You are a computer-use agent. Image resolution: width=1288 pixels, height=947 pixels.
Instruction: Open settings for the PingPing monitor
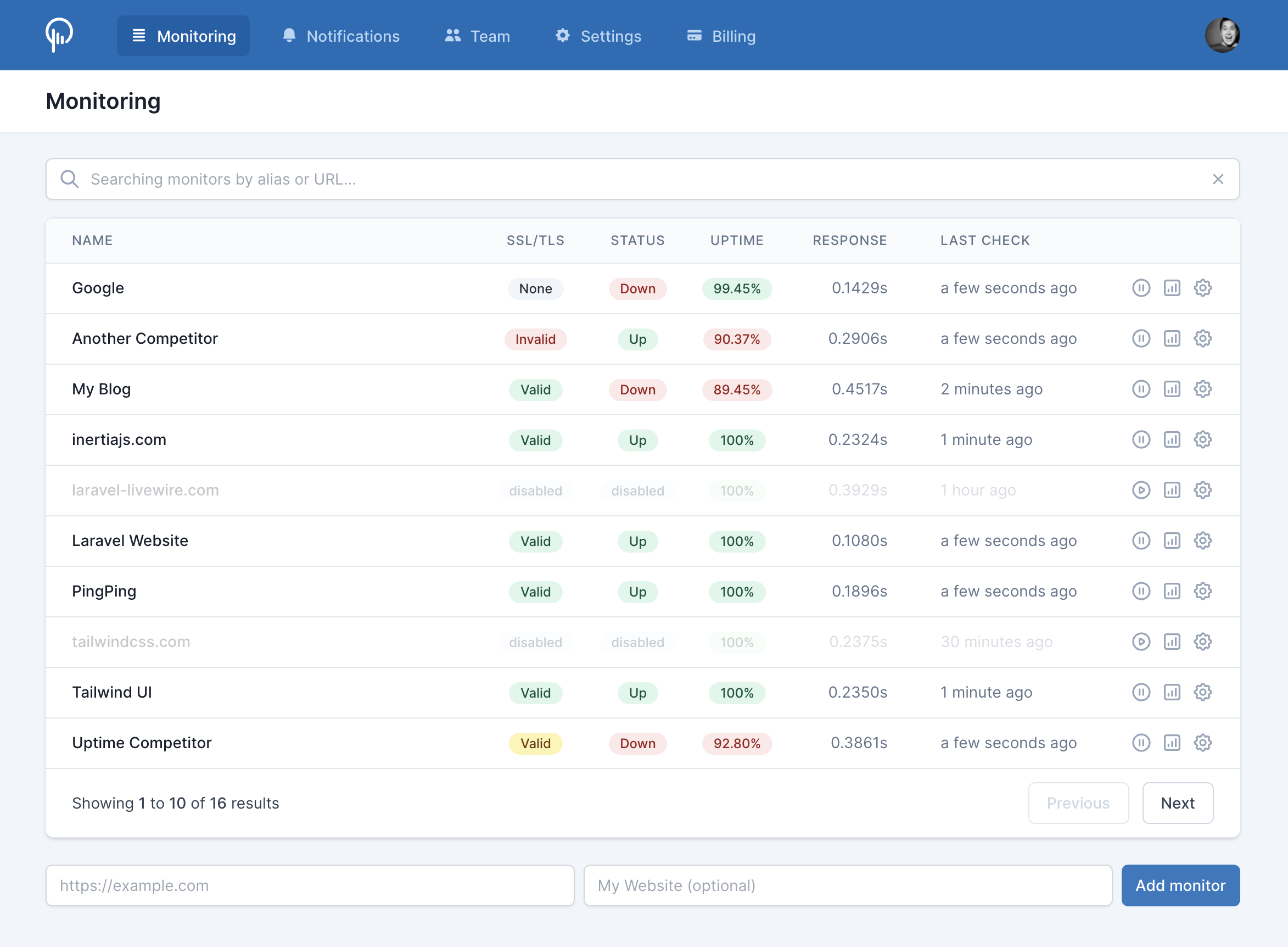pyautogui.click(x=1203, y=591)
